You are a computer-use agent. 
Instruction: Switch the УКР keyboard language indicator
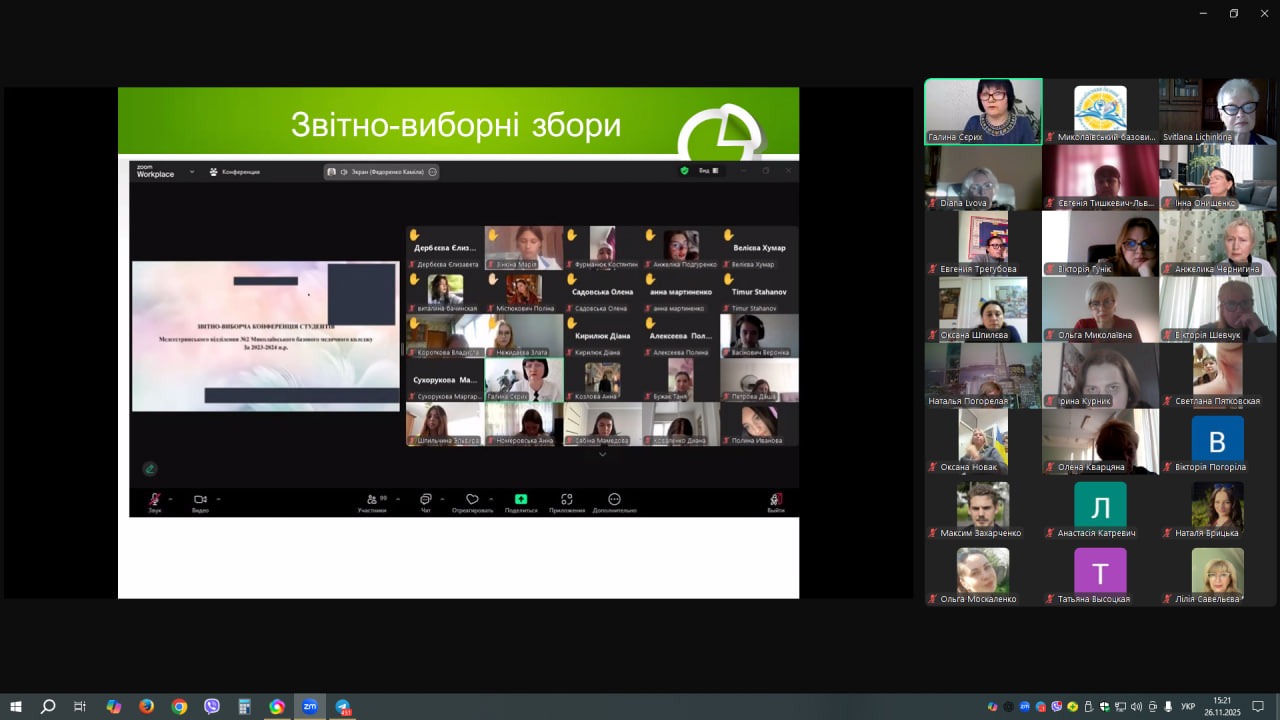click(1188, 707)
